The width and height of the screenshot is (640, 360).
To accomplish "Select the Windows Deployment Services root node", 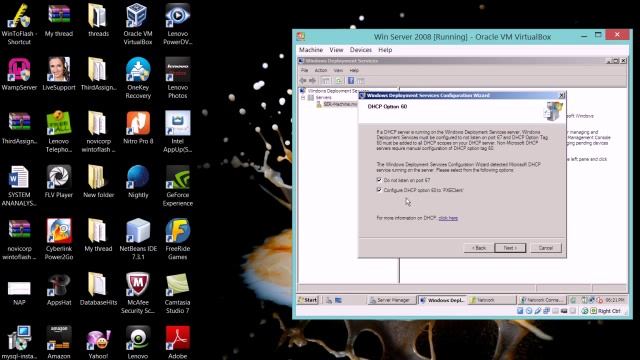I will (x=335, y=91).
